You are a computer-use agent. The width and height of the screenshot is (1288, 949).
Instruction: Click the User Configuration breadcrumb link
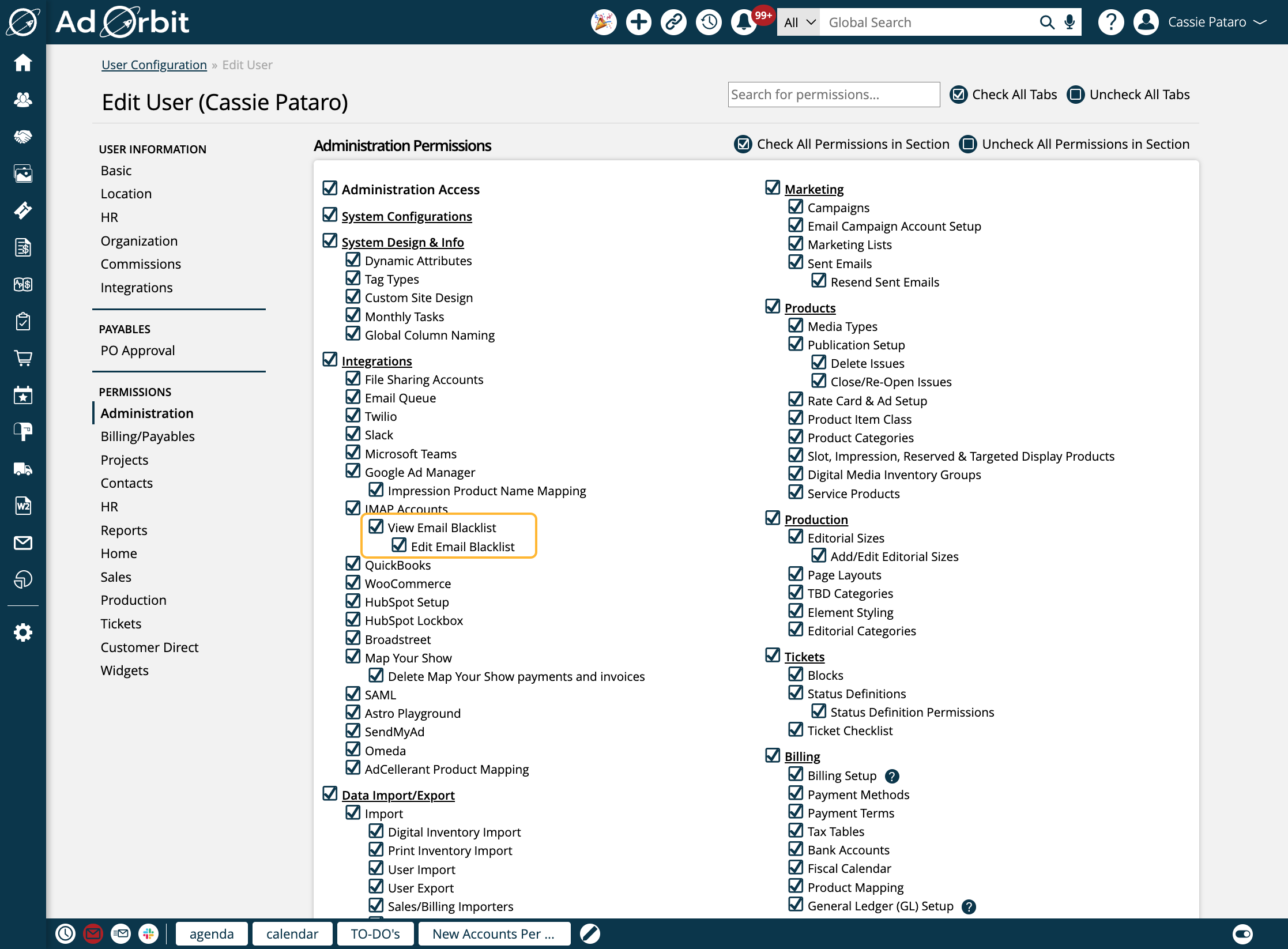tap(154, 65)
